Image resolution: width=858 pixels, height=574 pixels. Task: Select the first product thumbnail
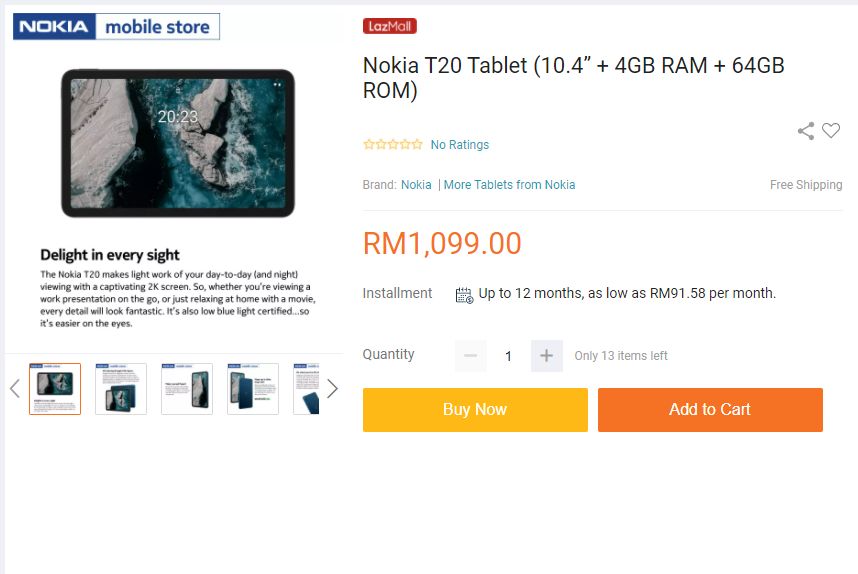55,389
